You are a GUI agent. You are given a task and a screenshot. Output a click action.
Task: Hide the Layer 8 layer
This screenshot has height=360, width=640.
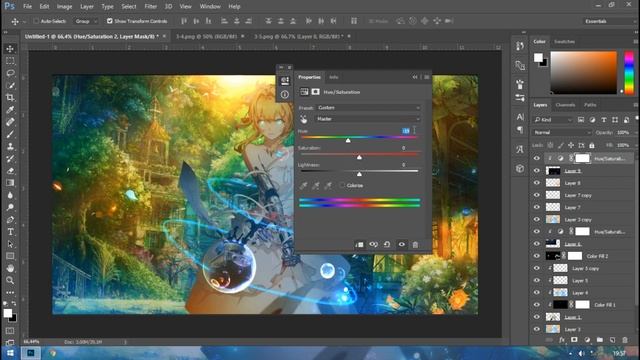537,183
